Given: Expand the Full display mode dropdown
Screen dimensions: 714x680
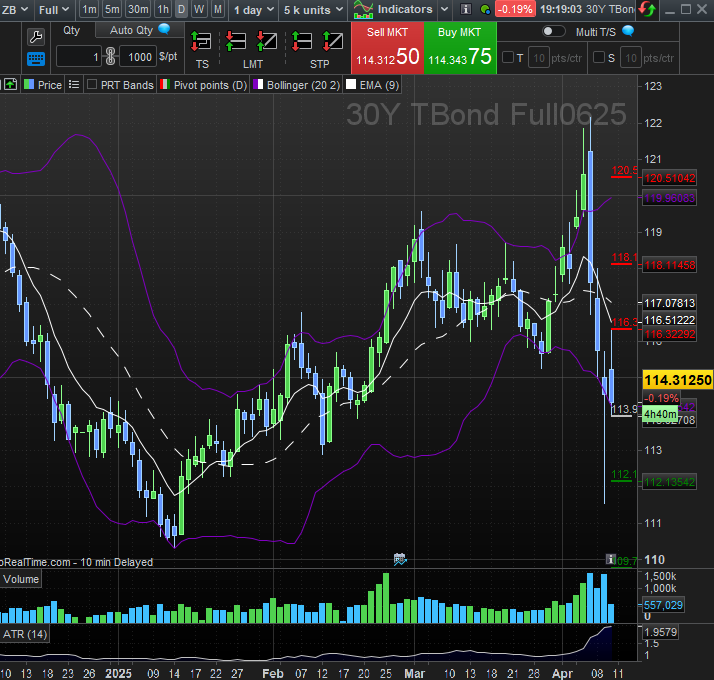Looking at the screenshot, I should (54, 9).
